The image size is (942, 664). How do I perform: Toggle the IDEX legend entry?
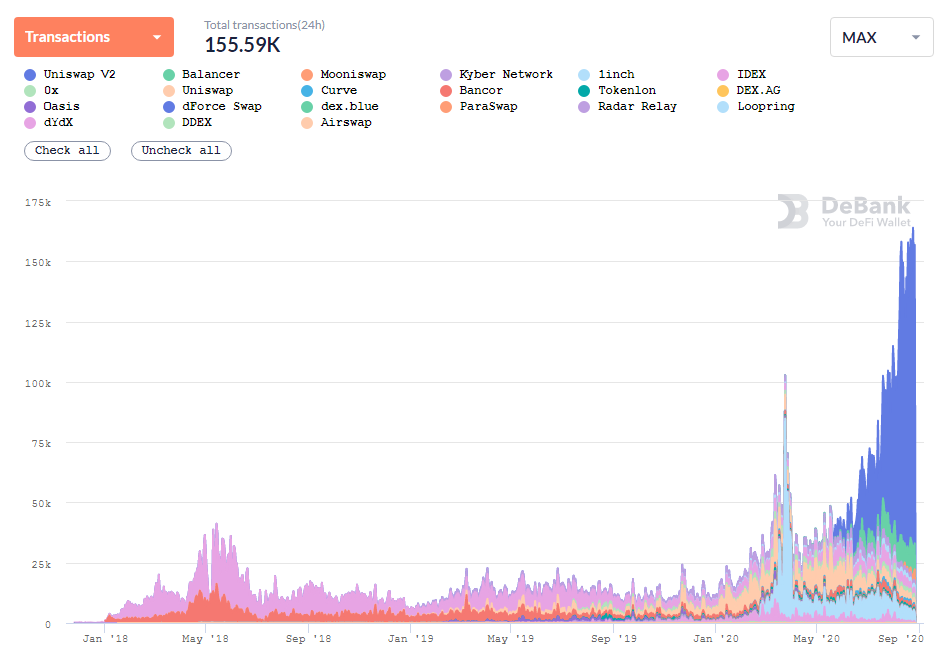tap(741, 75)
